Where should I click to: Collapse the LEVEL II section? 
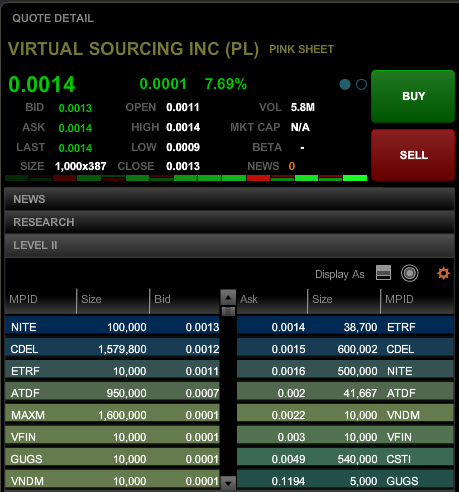pyautogui.click(x=229, y=245)
